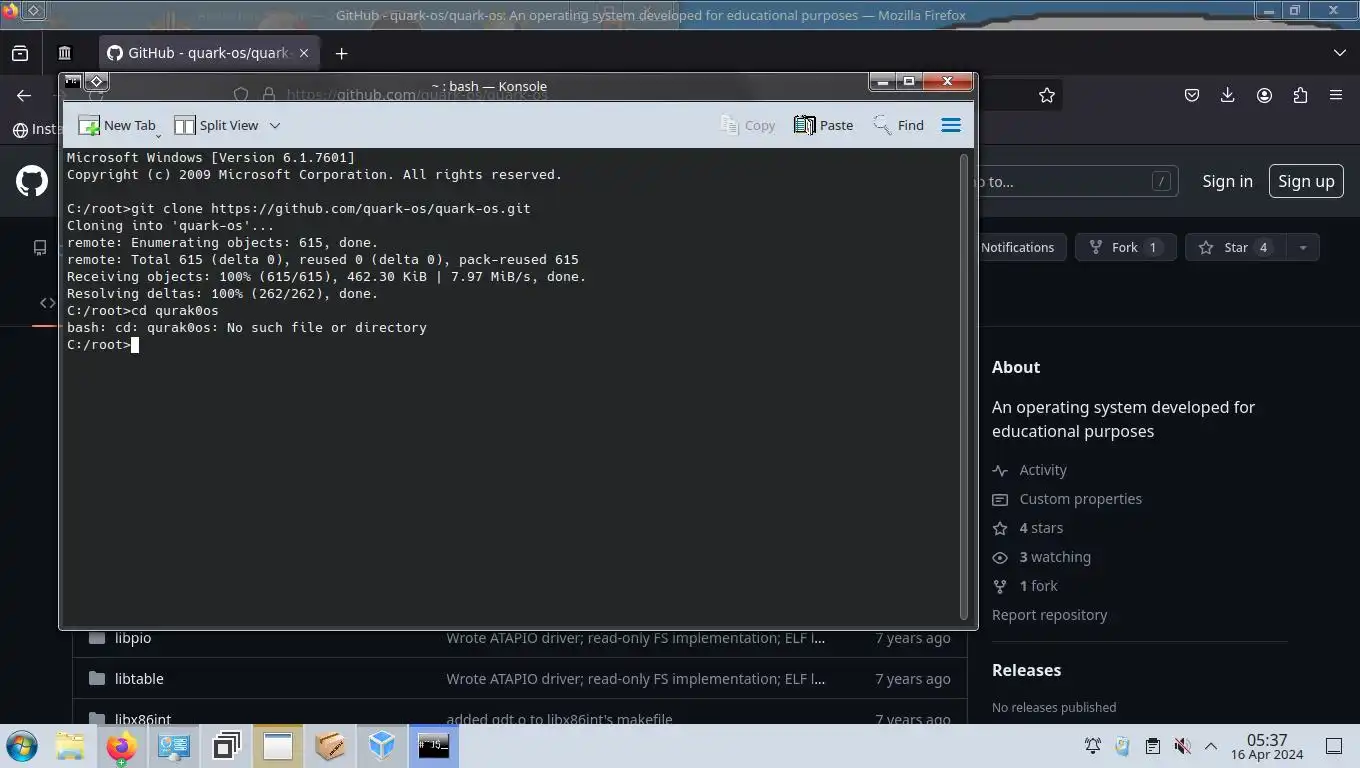Open the notifications bell in system tray

click(x=1093, y=746)
